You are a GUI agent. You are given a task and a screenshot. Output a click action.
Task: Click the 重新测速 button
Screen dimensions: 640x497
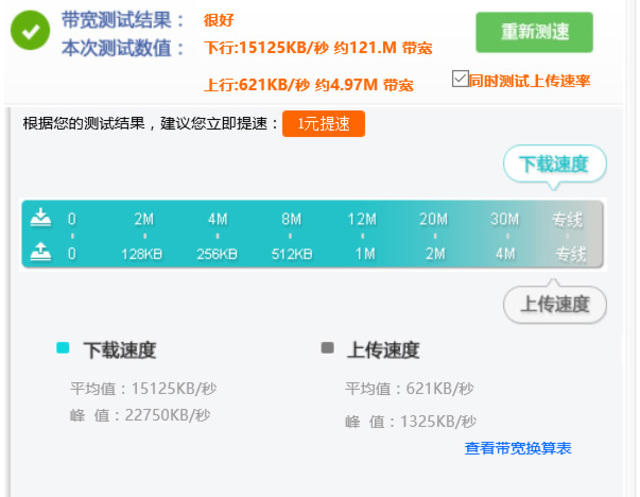tap(534, 32)
